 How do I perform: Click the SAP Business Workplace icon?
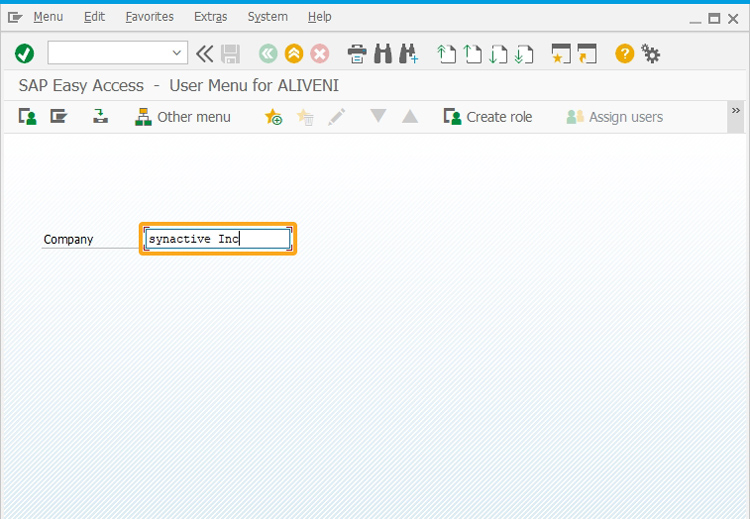(100, 116)
